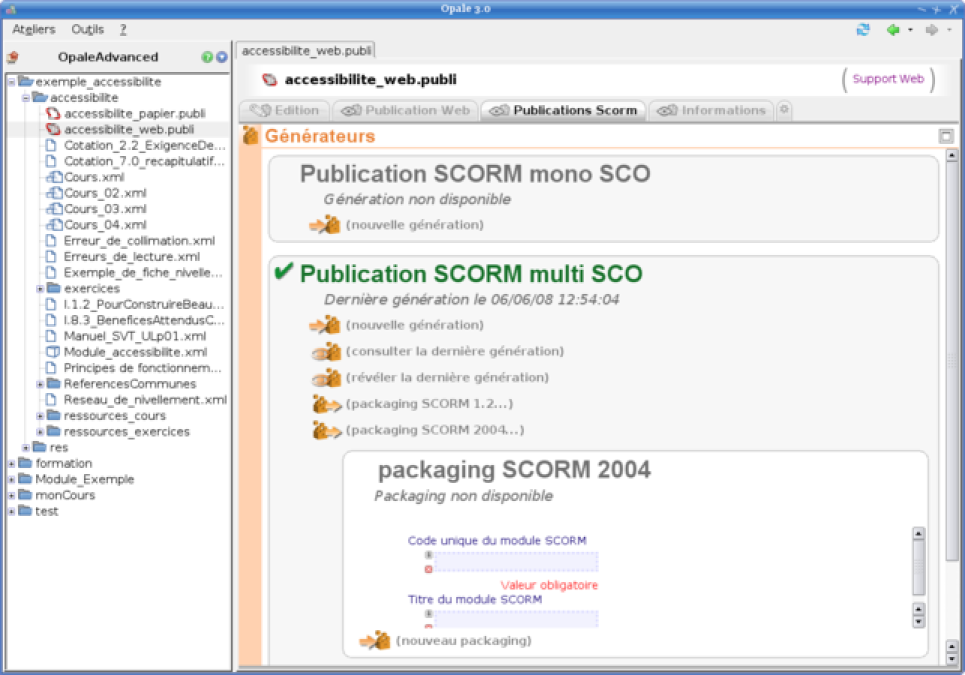The width and height of the screenshot is (965, 675).
Task: Click icon beside révéler la dernière génération
Action: click(x=326, y=378)
